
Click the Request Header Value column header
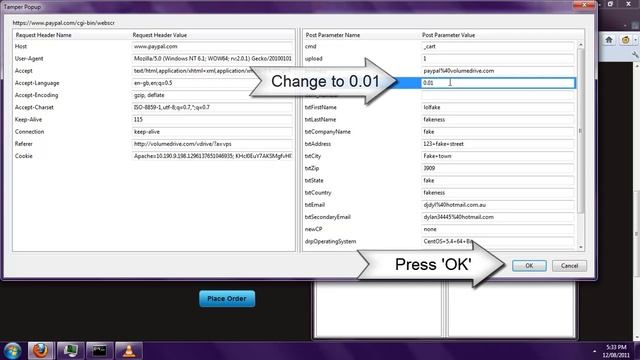160,35
